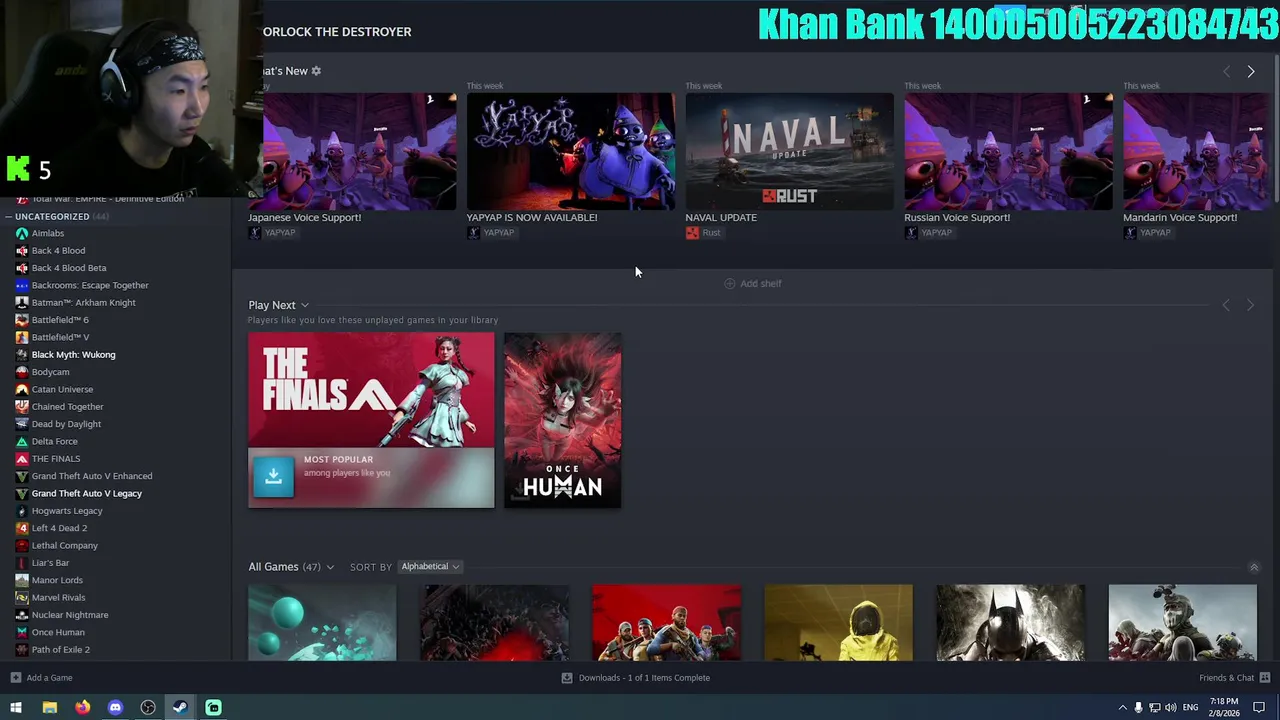The image size is (1280, 720).
Task: Select Batman: Arkham Knight in list
Action: point(83,303)
